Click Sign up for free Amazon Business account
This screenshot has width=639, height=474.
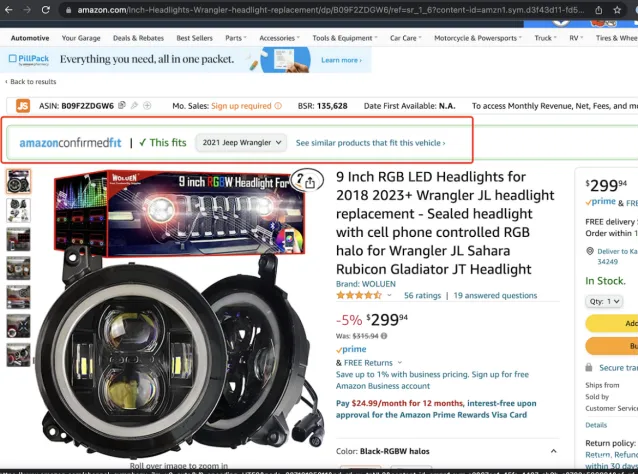click(x=432, y=380)
